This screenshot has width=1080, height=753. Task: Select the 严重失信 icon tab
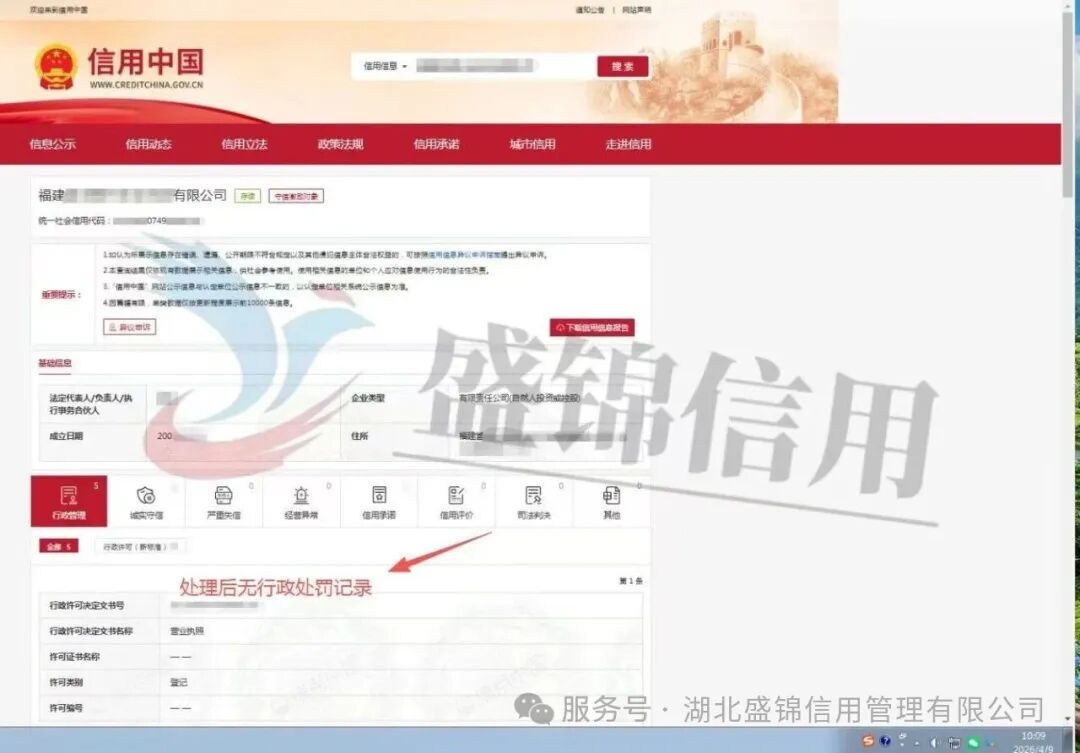click(224, 502)
